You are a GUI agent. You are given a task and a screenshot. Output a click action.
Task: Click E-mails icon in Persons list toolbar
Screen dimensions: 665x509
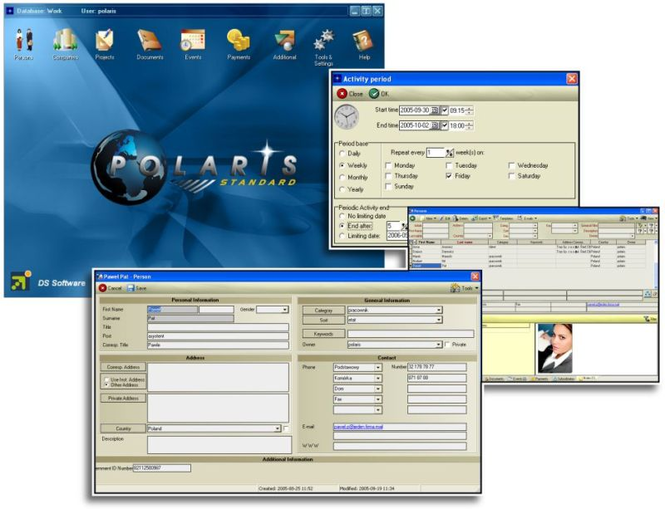click(520, 218)
